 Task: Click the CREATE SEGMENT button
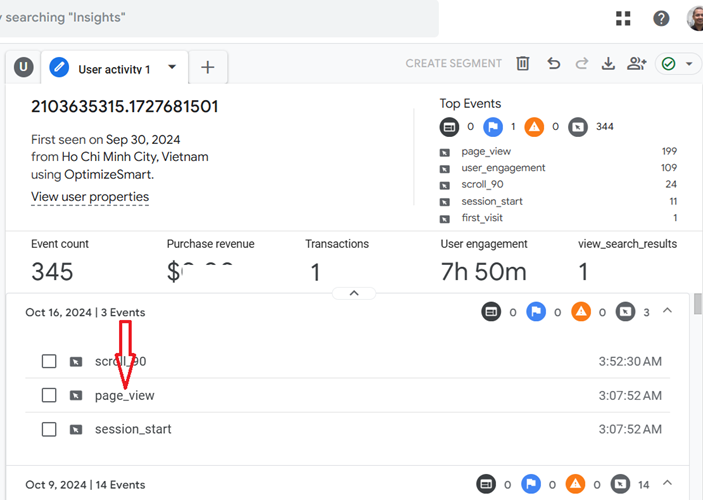(x=453, y=64)
